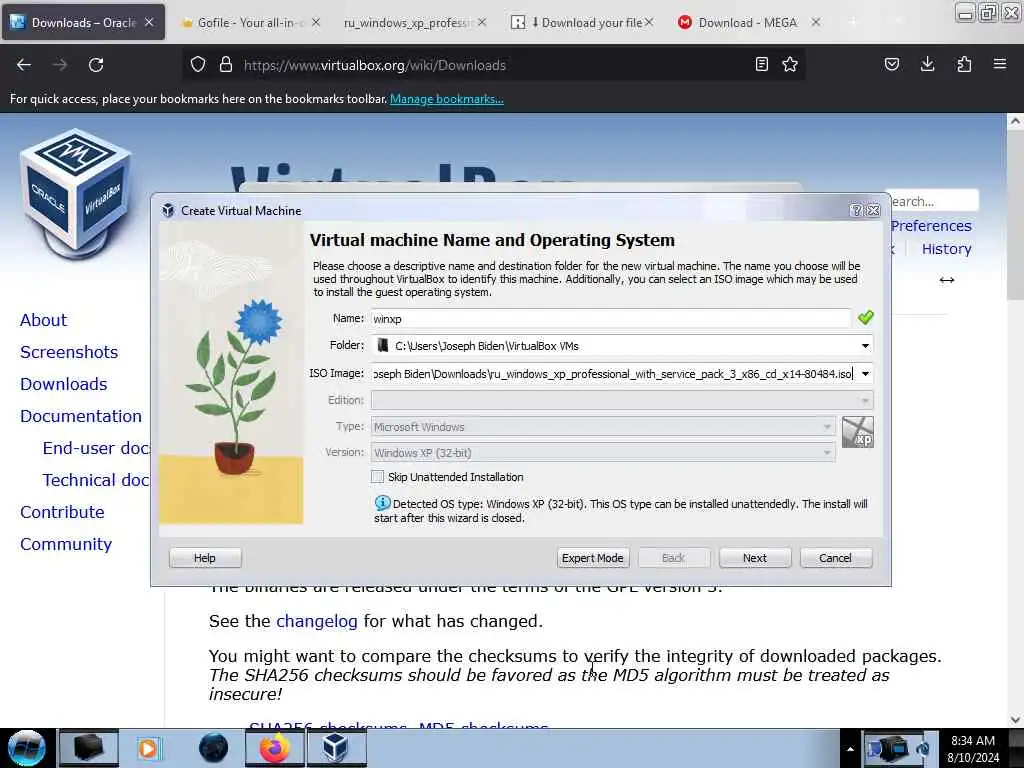
Task: Open the Manage bookmarks link
Action: (447, 99)
